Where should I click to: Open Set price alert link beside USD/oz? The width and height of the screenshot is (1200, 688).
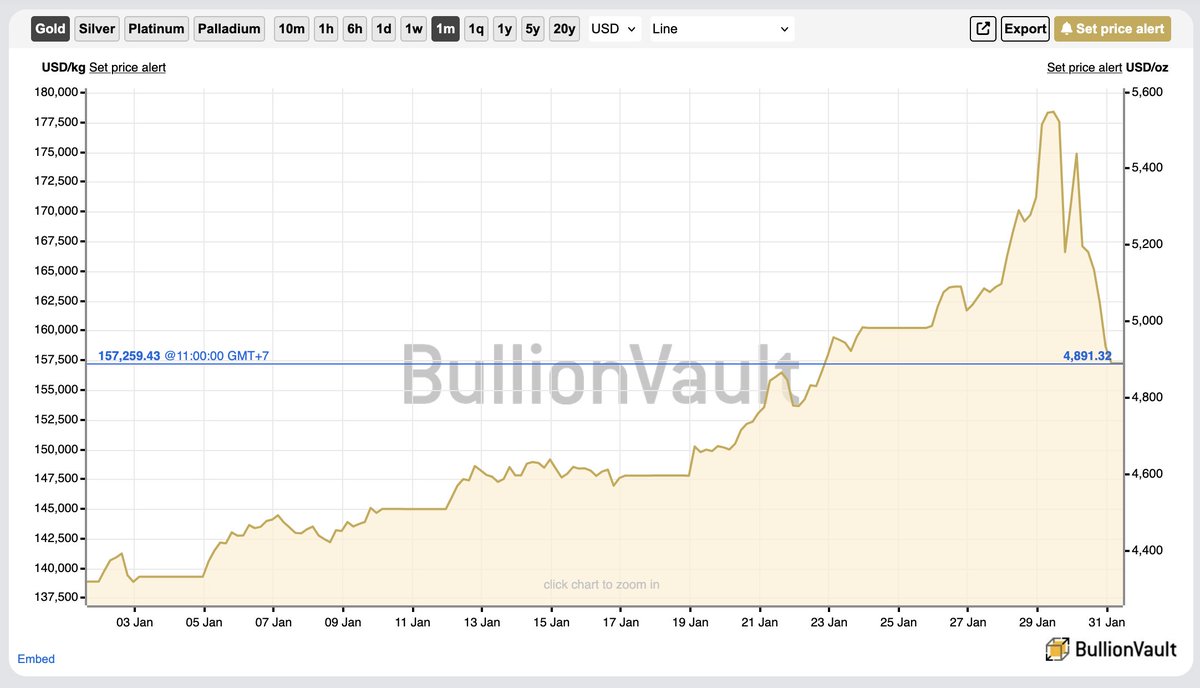point(1084,67)
